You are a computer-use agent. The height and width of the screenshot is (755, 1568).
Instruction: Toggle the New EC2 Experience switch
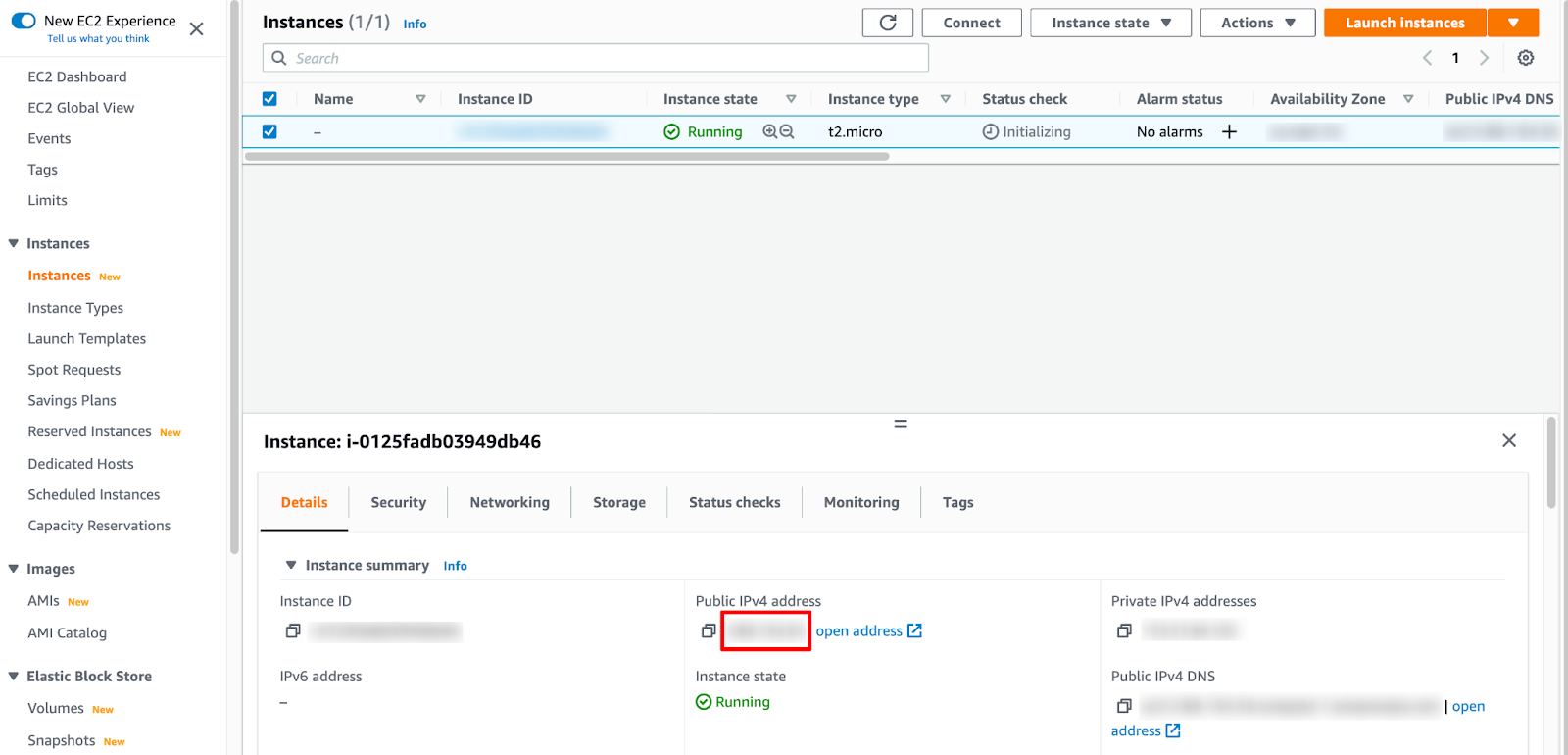tap(24, 21)
